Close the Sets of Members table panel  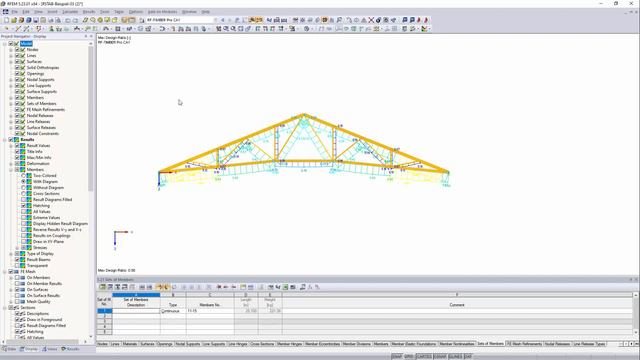coord(636,280)
